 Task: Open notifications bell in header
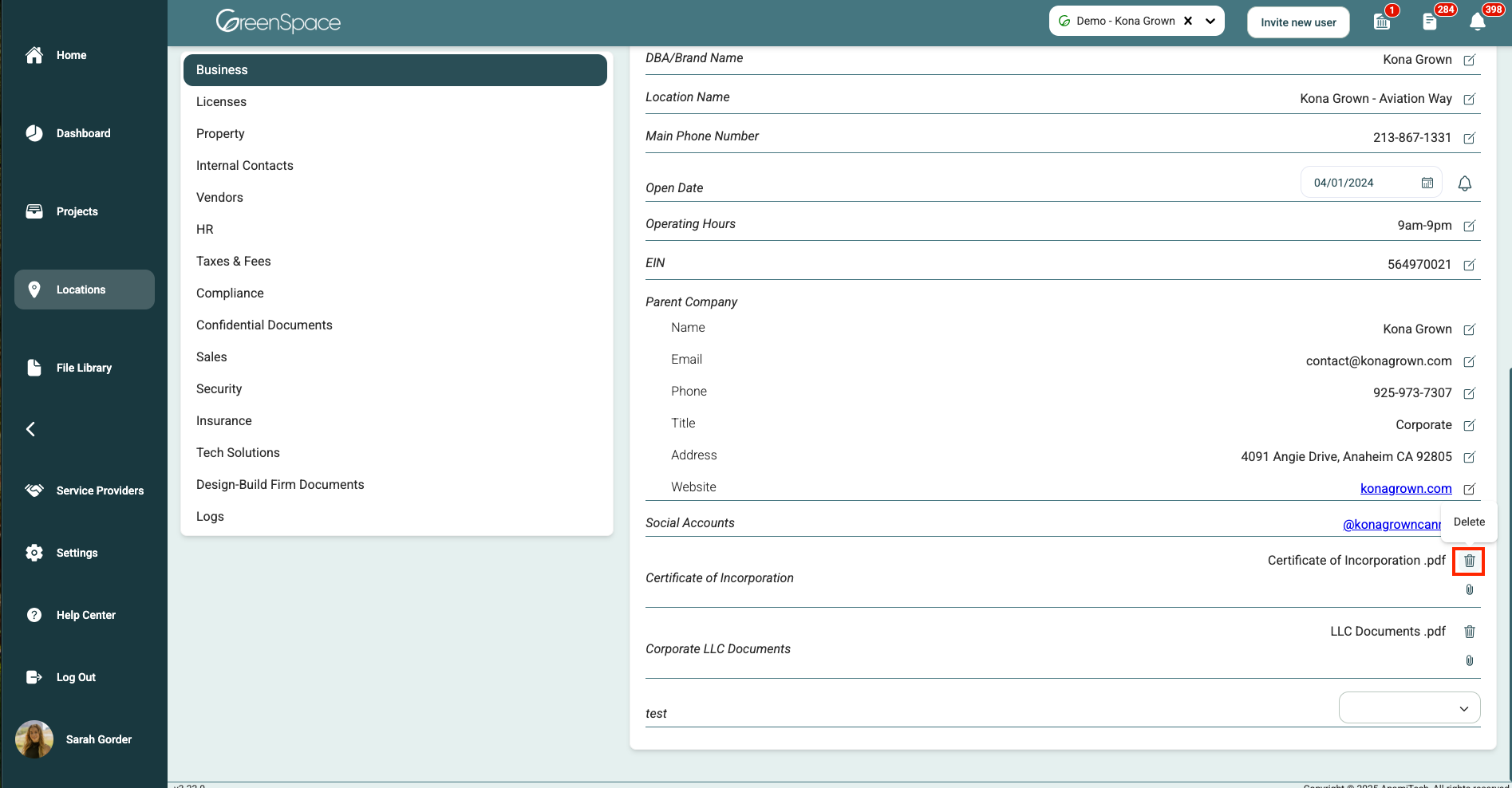click(1478, 22)
